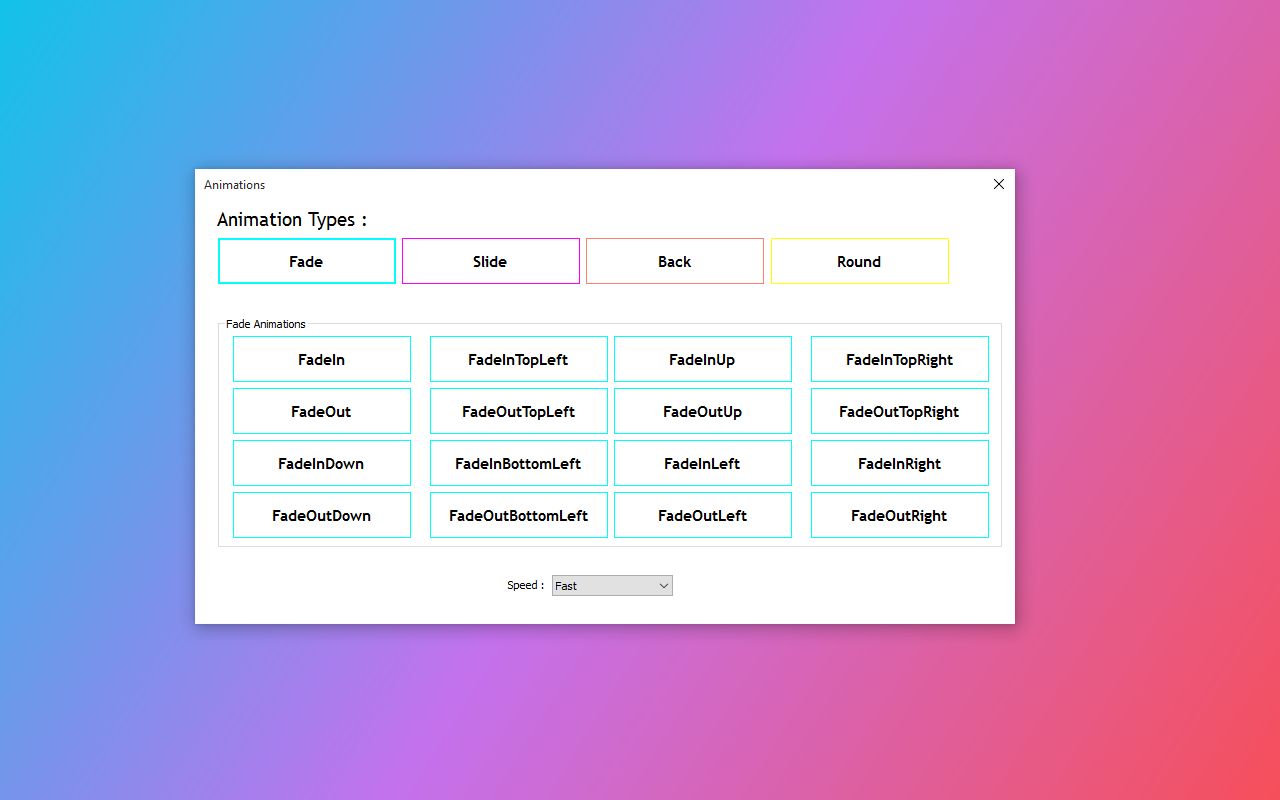This screenshot has width=1280, height=800.
Task: Run the FadeInDown animation
Action: (322, 463)
